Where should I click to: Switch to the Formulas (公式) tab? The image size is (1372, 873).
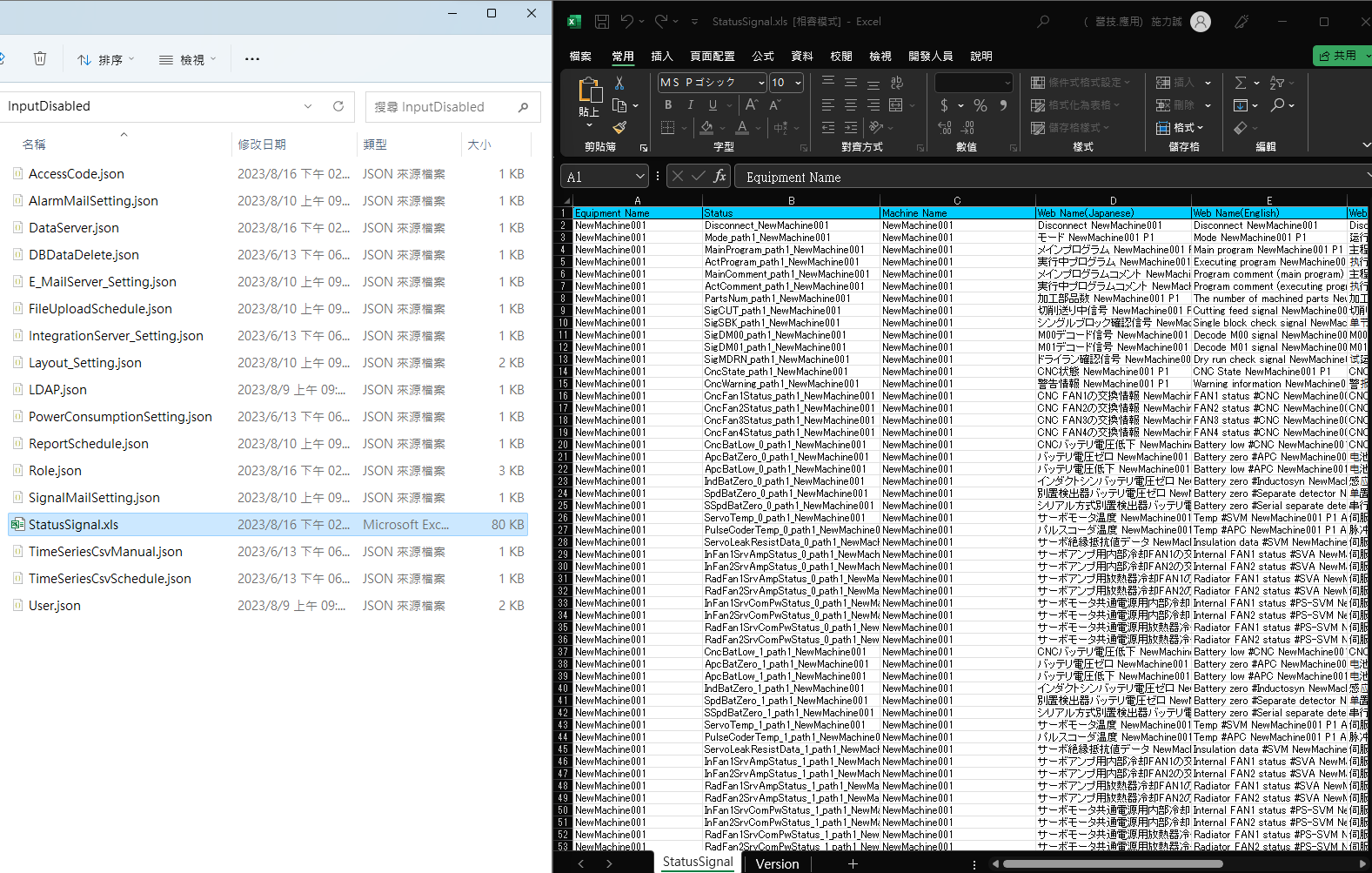763,56
